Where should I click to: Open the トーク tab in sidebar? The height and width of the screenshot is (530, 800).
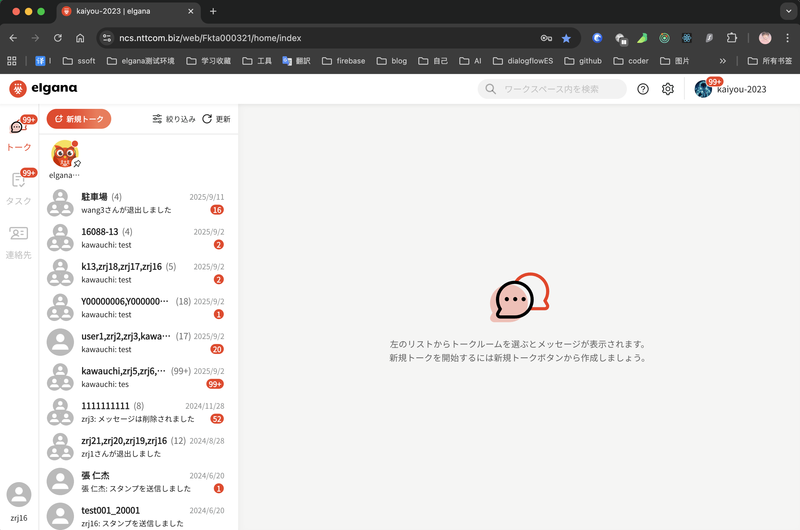(19, 134)
